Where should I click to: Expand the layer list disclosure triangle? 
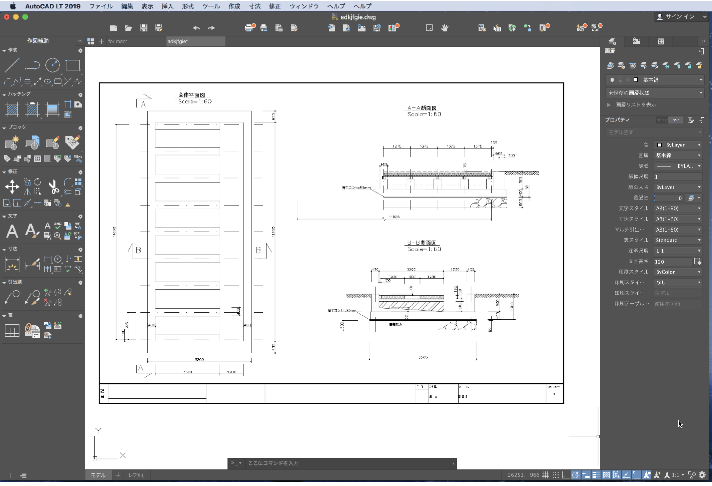coord(609,105)
